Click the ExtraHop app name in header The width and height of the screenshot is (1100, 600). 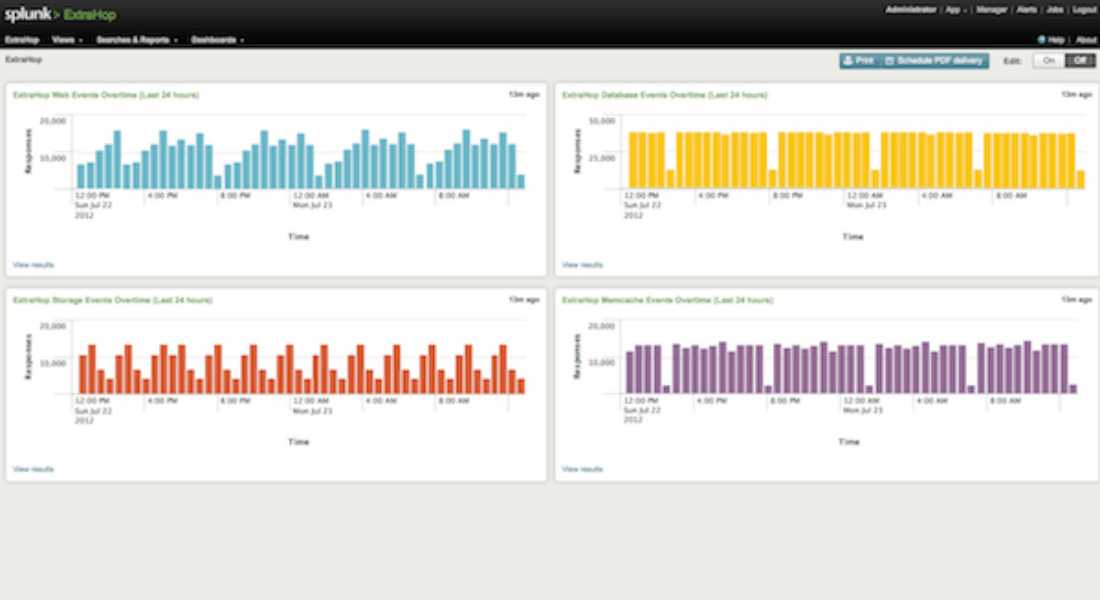pos(90,15)
